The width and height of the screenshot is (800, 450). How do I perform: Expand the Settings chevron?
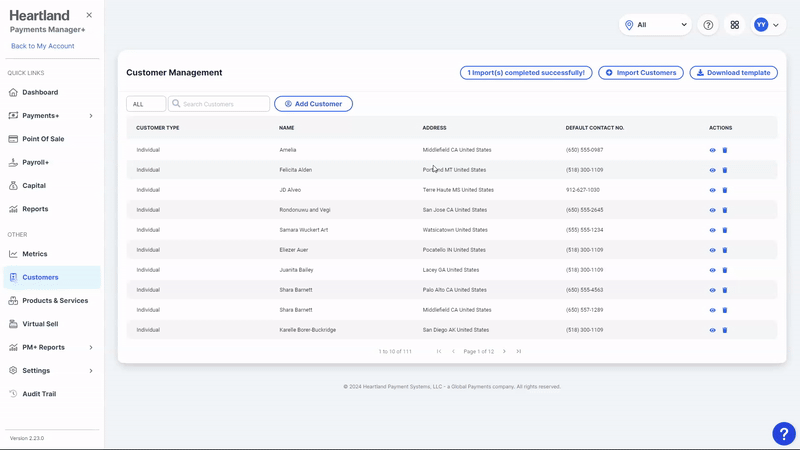pyautogui.click(x=91, y=371)
